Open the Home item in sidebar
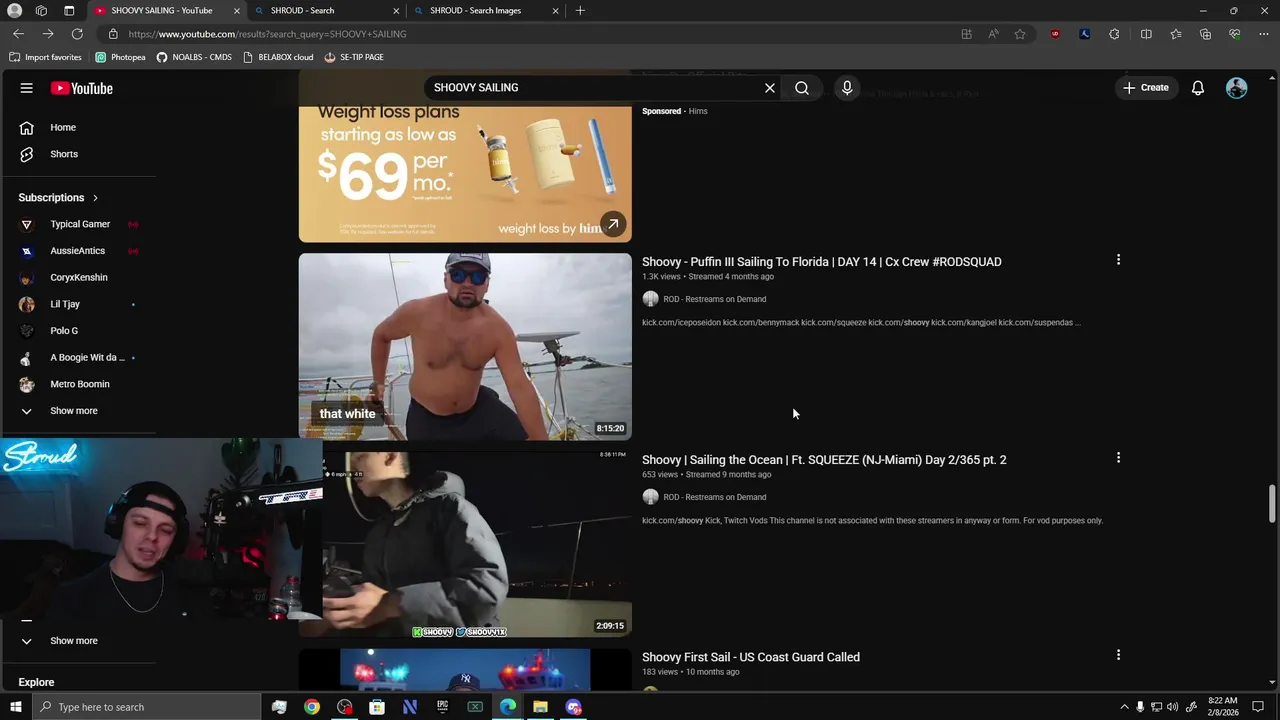Screen dimensions: 1280x720 point(63,128)
